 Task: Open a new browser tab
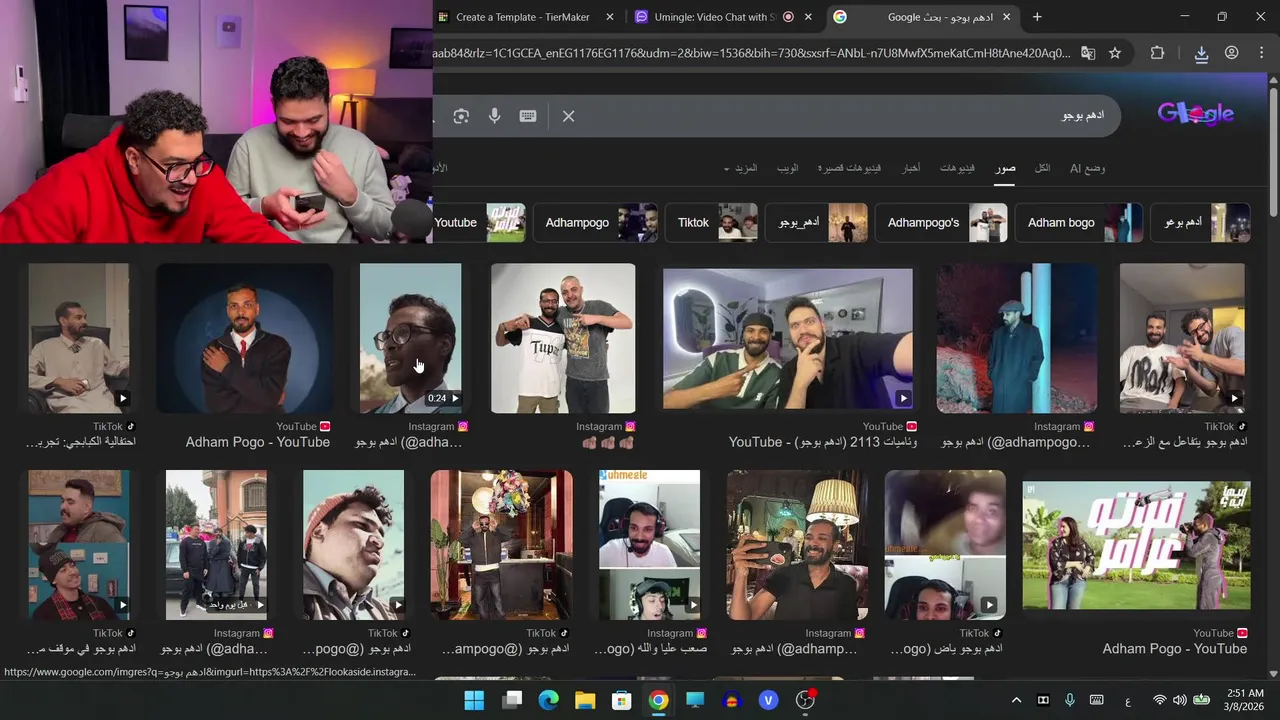point(1037,17)
